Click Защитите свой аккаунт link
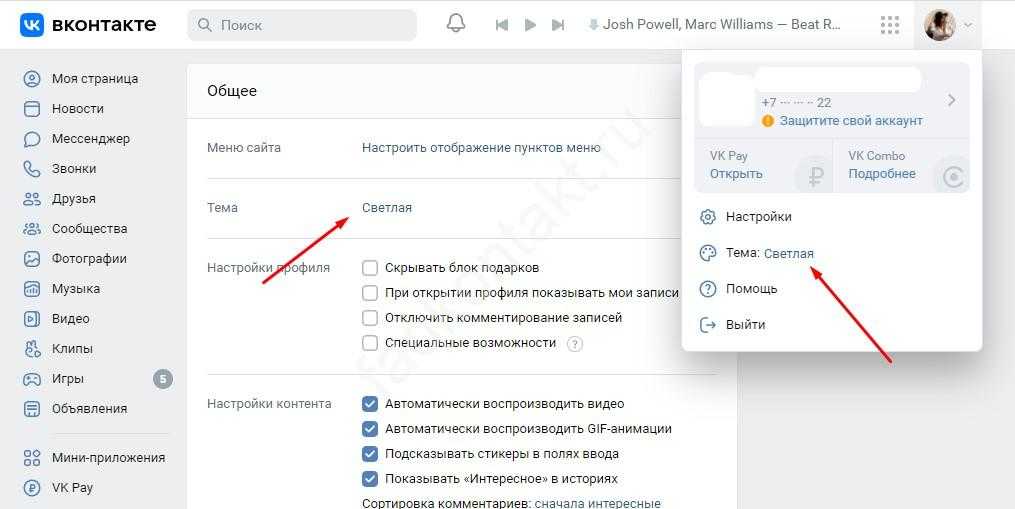 click(851, 121)
